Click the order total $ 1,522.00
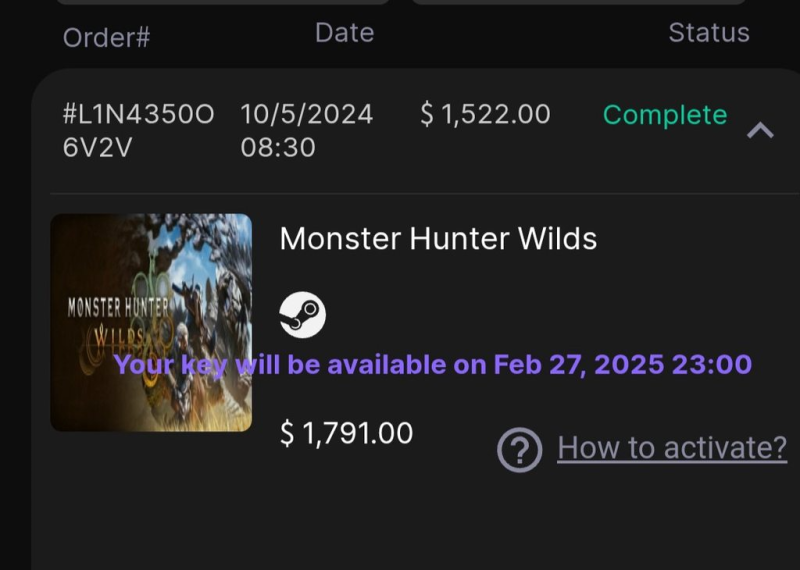800x570 pixels. pyautogui.click(x=485, y=115)
